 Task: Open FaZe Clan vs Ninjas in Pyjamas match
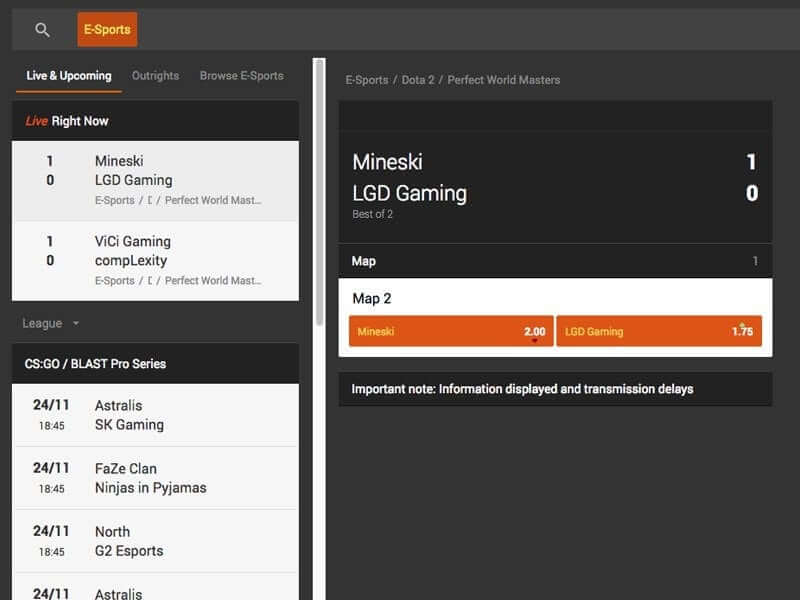tap(156, 478)
